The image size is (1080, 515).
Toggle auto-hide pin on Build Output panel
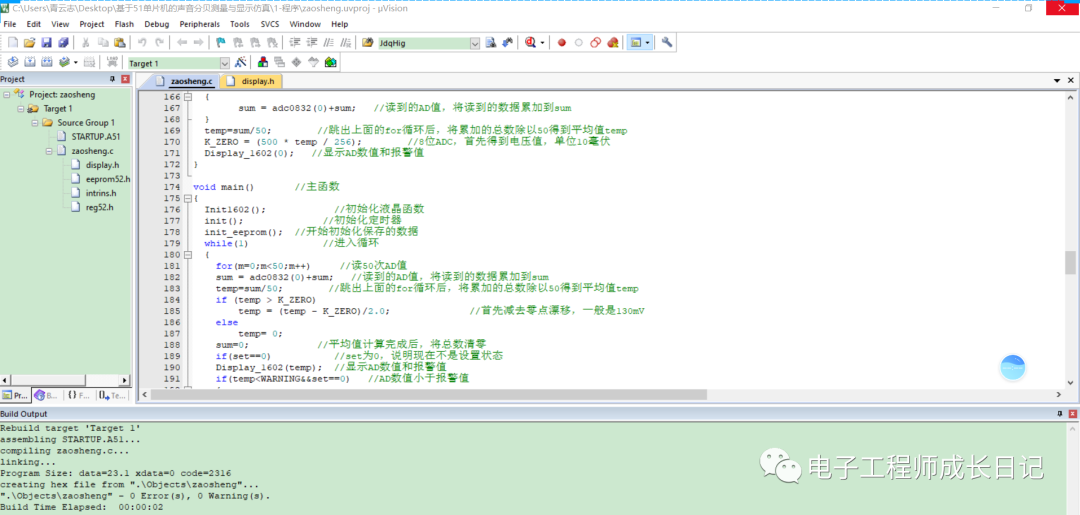tap(1059, 414)
